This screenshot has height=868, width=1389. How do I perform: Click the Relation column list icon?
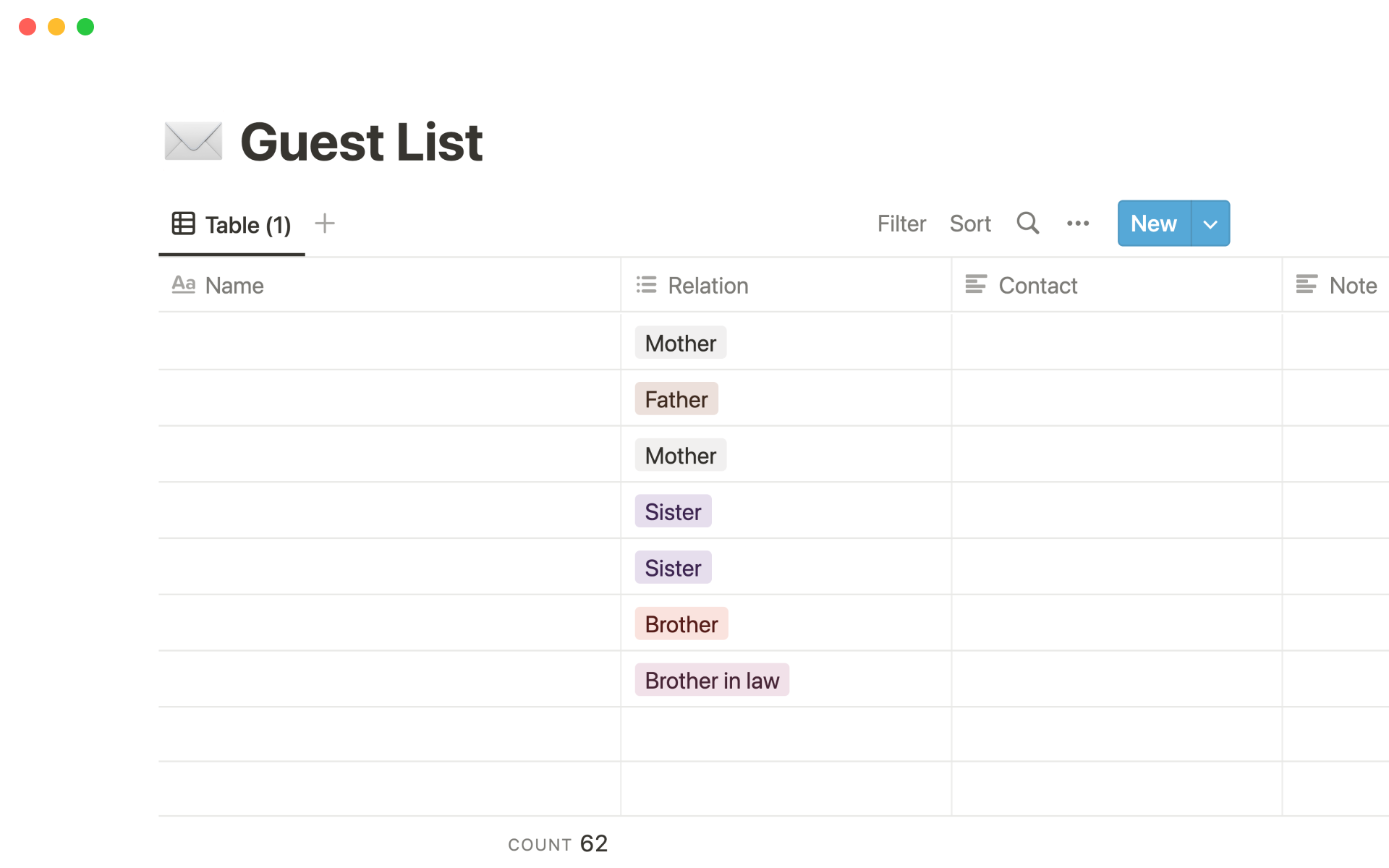pos(646,285)
